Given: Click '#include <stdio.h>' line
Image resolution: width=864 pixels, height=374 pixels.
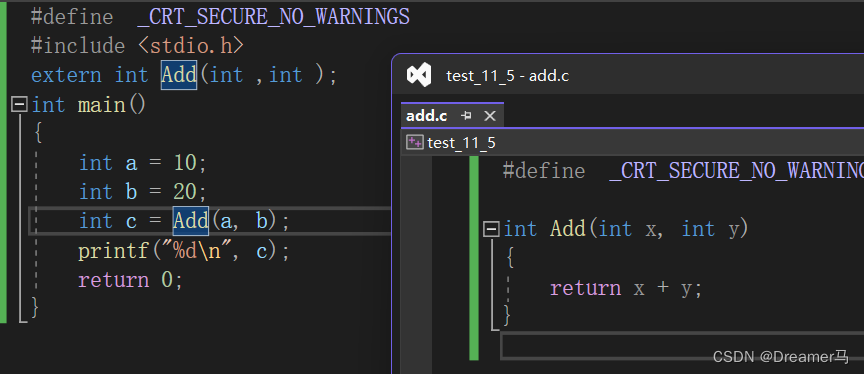Looking at the screenshot, I should [137, 46].
